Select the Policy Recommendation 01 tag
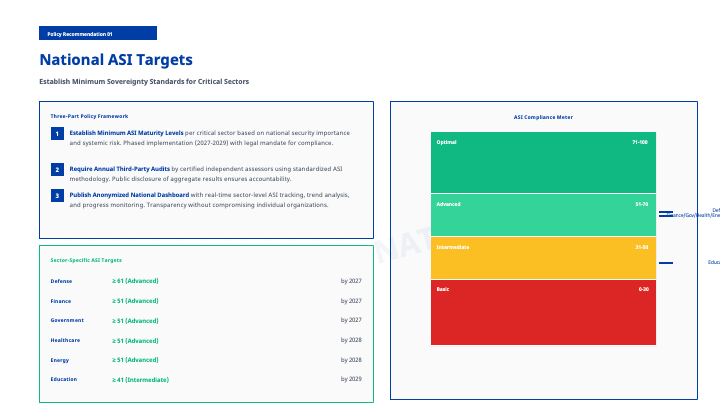Screen dimensions: 720x405 (x=98, y=34)
